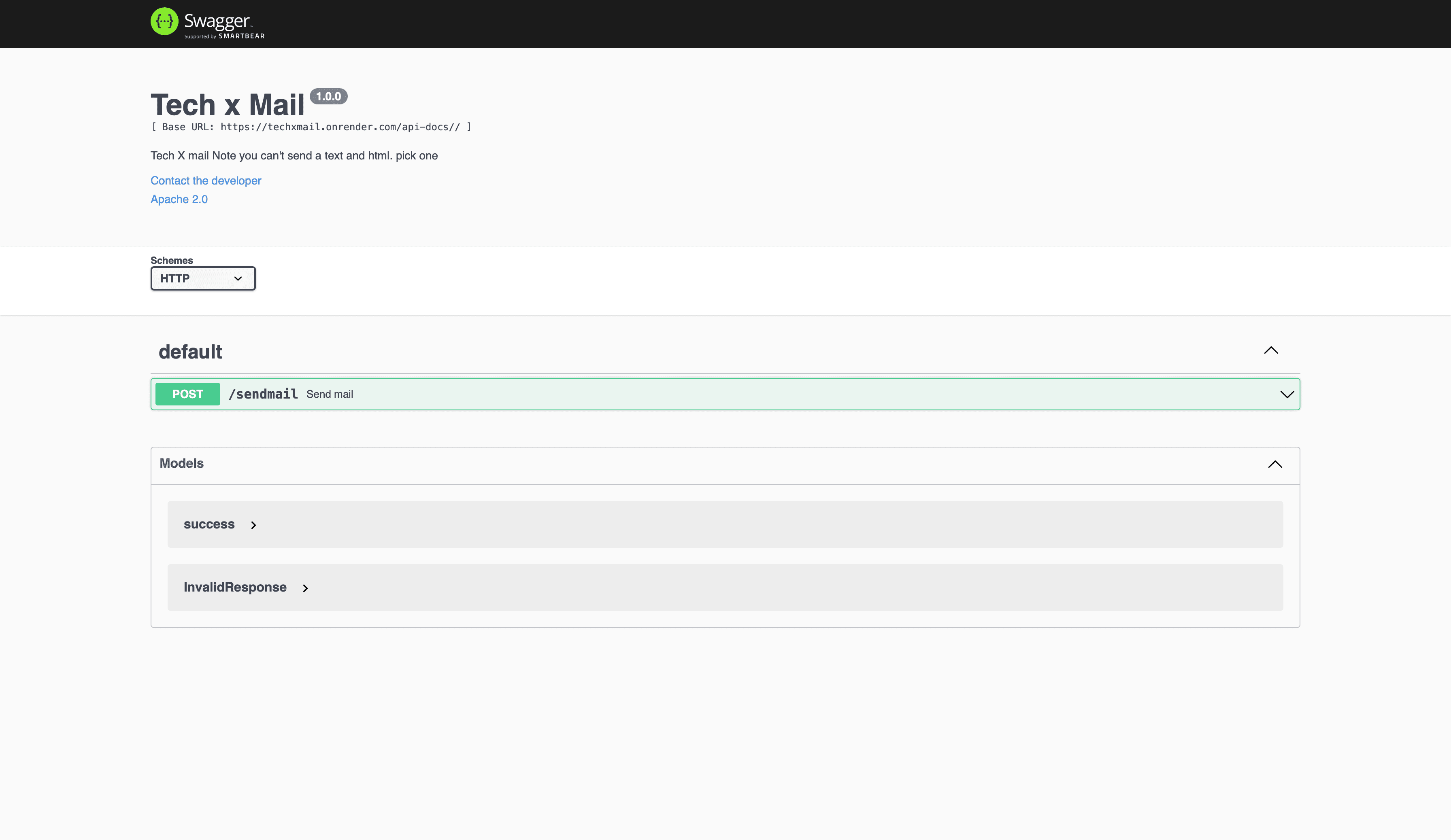Image resolution: width=1451 pixels, height=840 pixels.
Task: Click the collapse chevron for the default section
Action: pos(1271,351)
